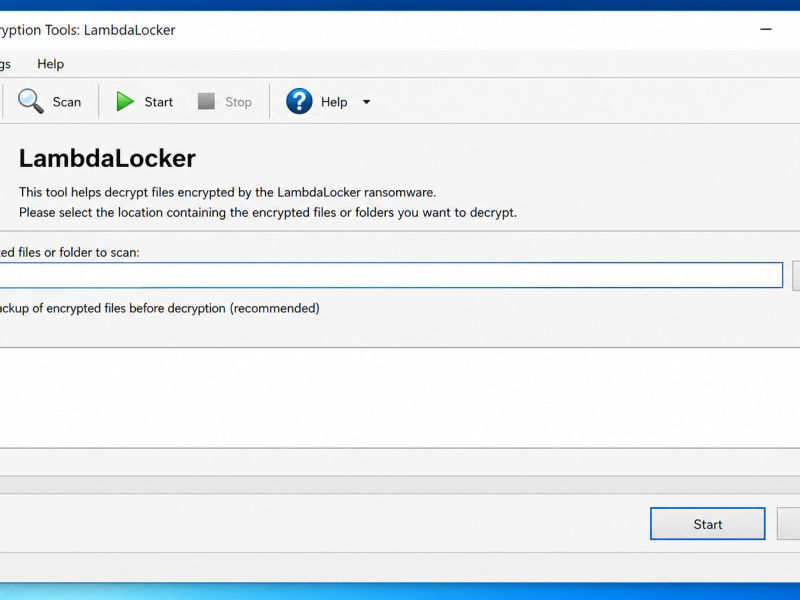Click the Start button at bottom right

pyautogui.click(x=708, y=523)
